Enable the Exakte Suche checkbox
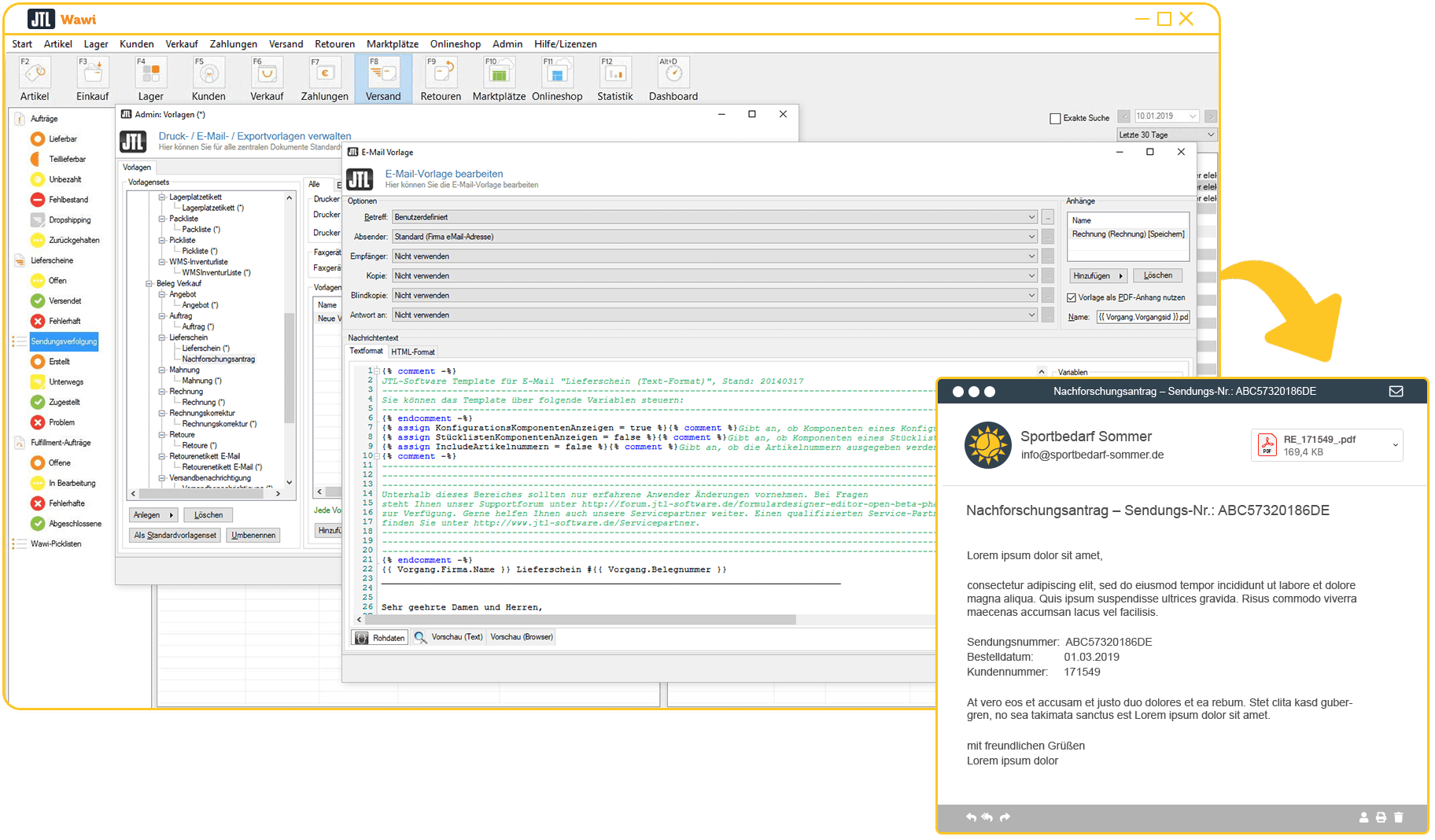This screenshot has height=840, width=1435. [x=1055, y=119]
